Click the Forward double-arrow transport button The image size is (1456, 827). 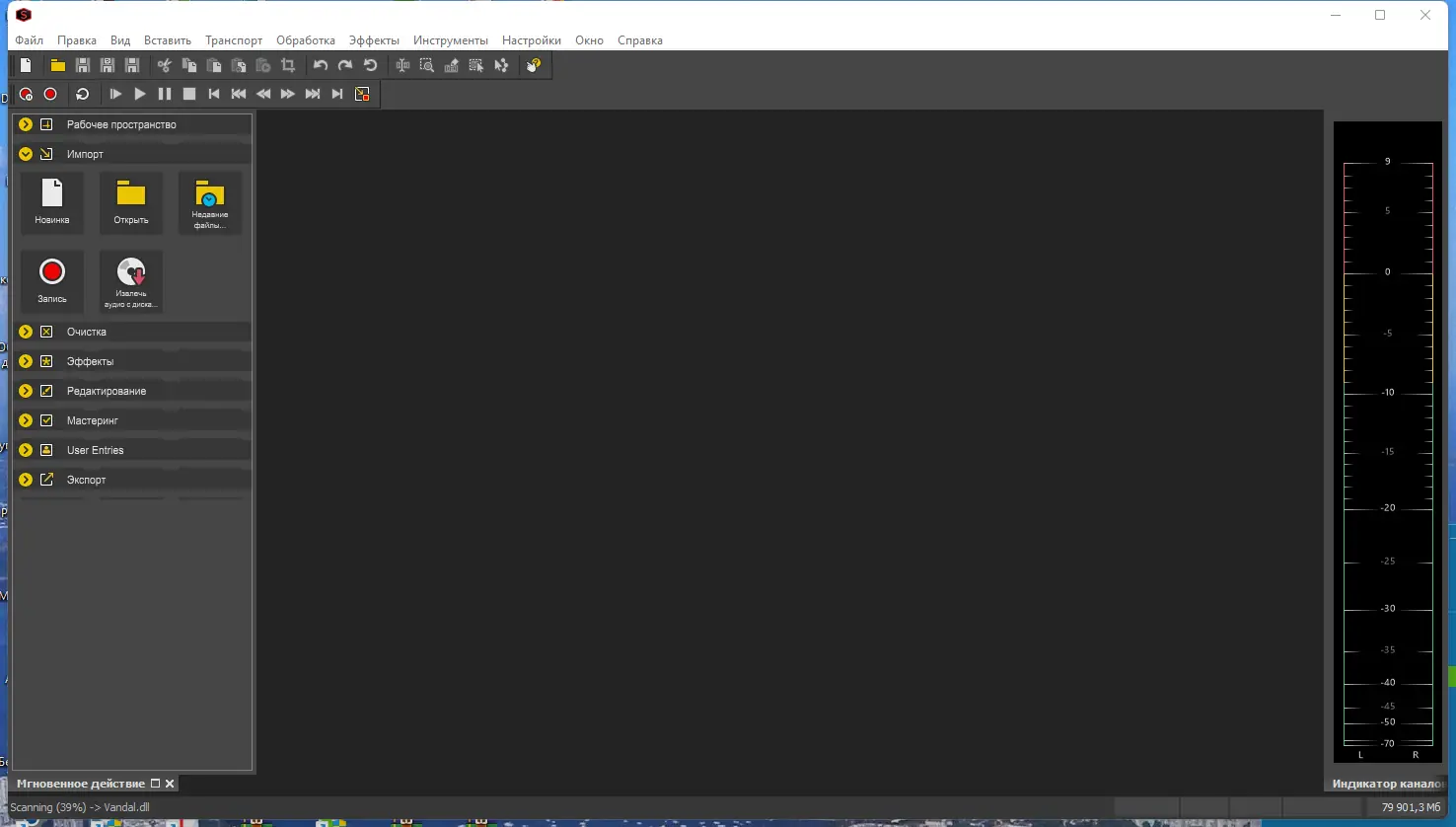[x=288, y=94]
